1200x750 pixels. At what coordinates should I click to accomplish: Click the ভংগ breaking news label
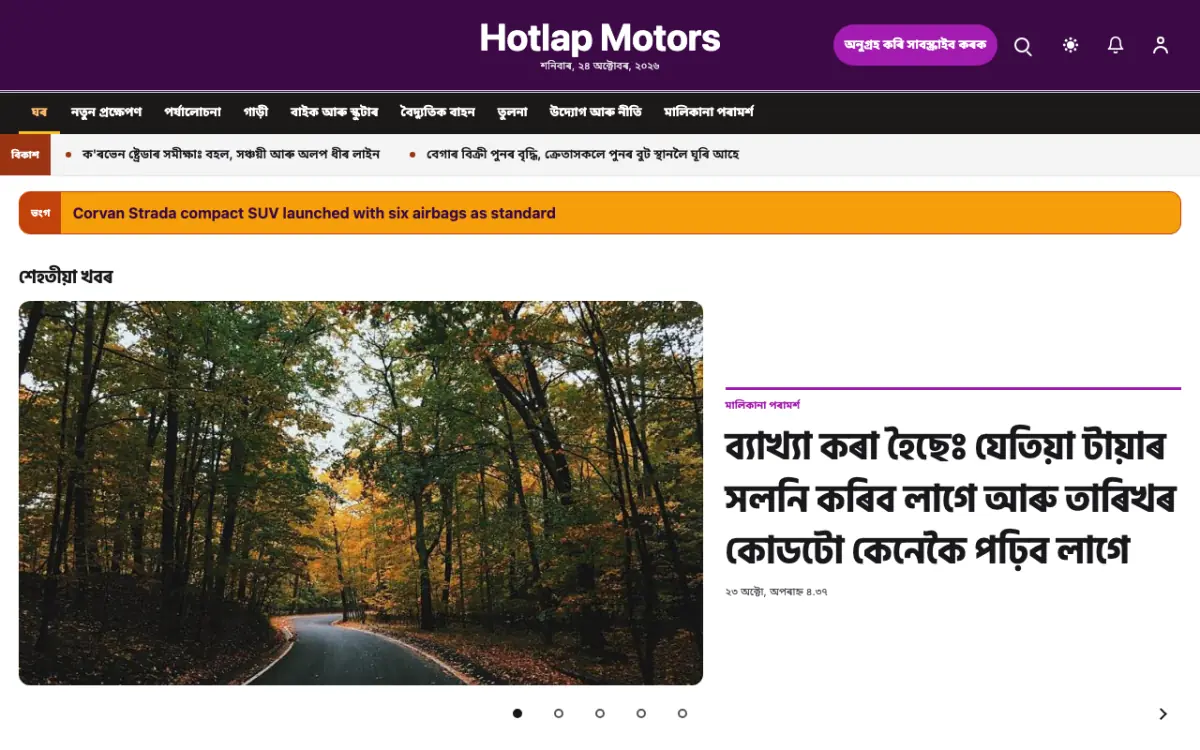[40, 213]
